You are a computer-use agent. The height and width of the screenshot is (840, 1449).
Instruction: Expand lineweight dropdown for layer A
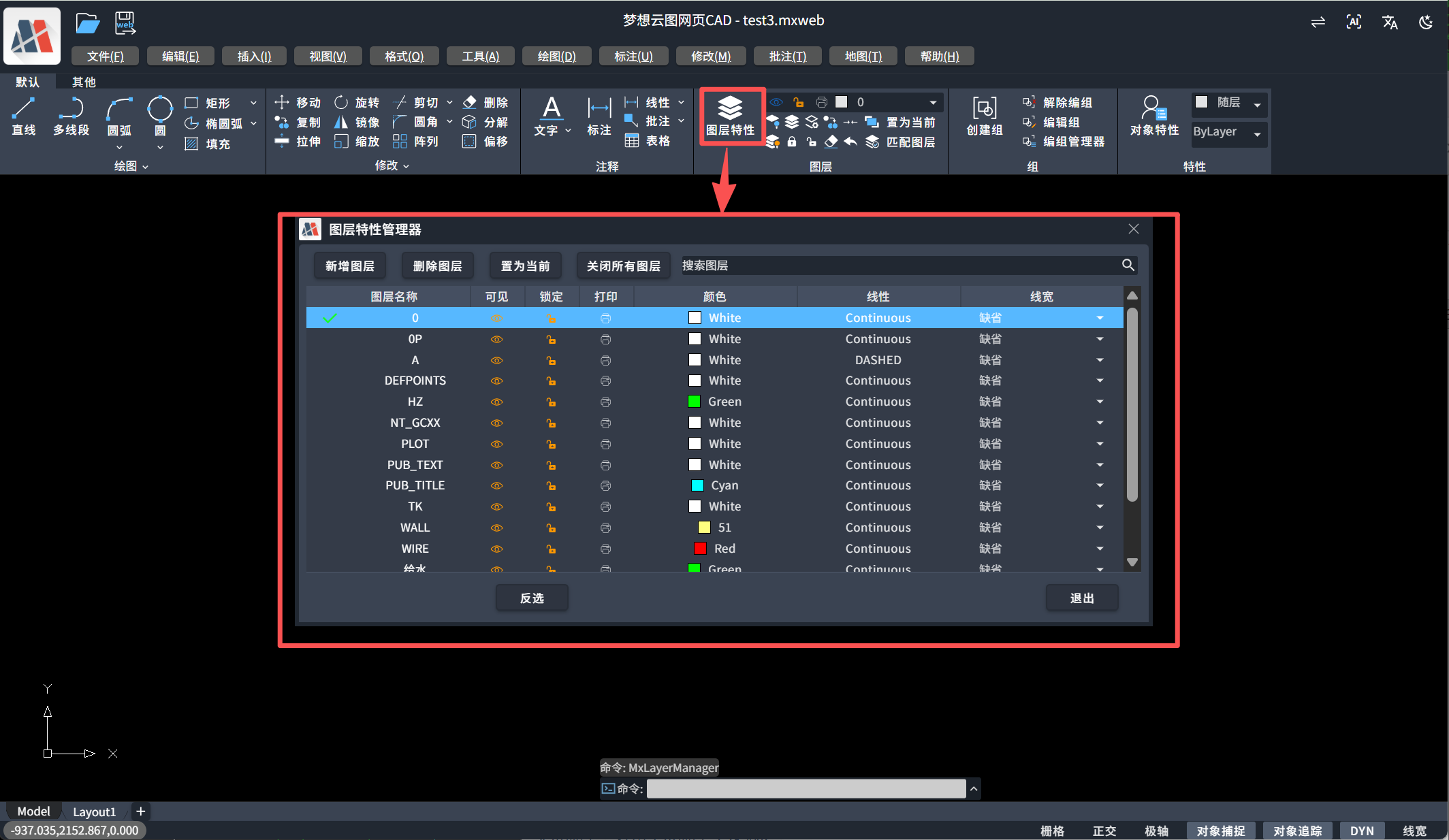(1100, 360)
